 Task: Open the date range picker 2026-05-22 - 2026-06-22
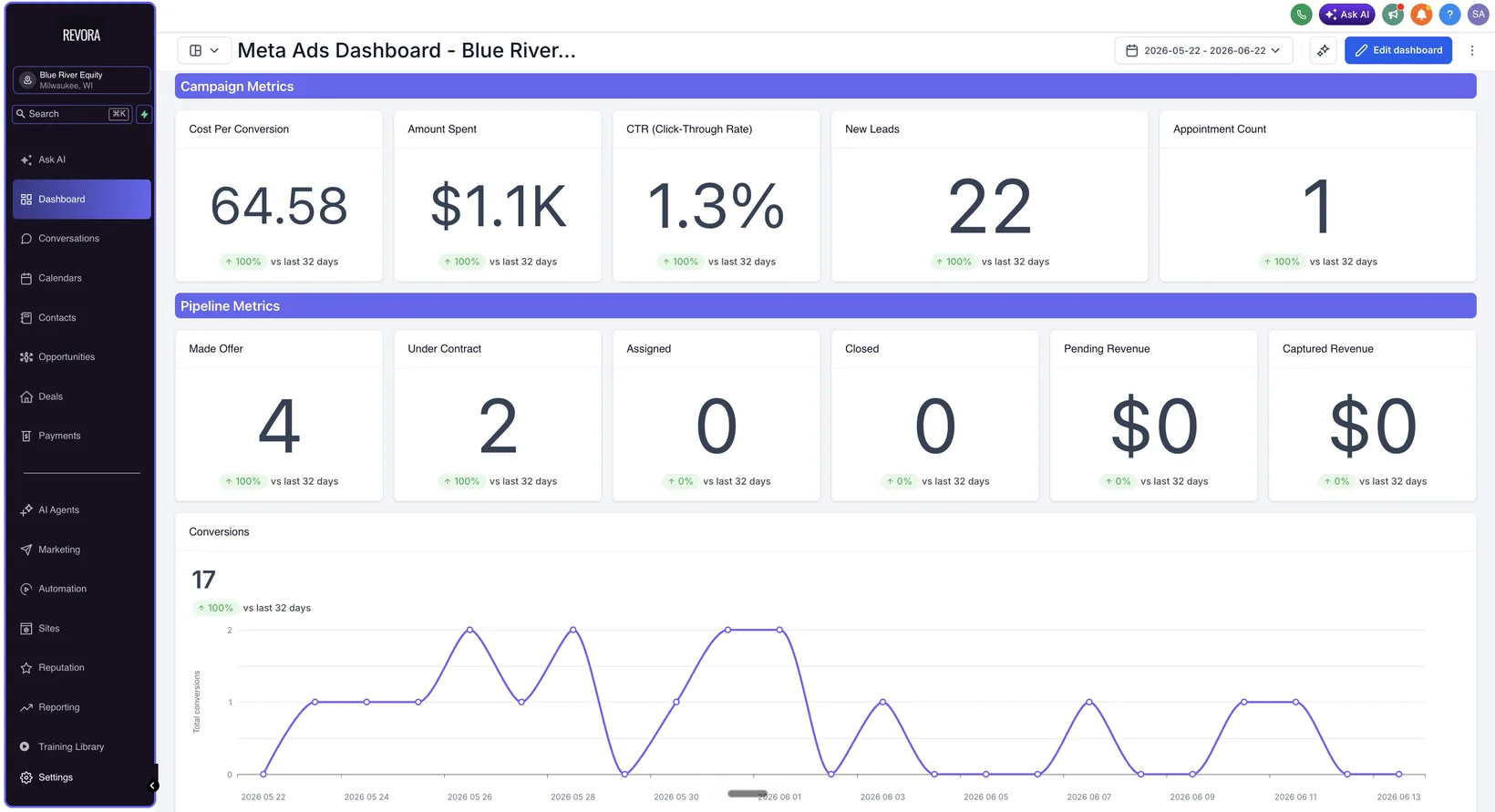point(1203,50)
